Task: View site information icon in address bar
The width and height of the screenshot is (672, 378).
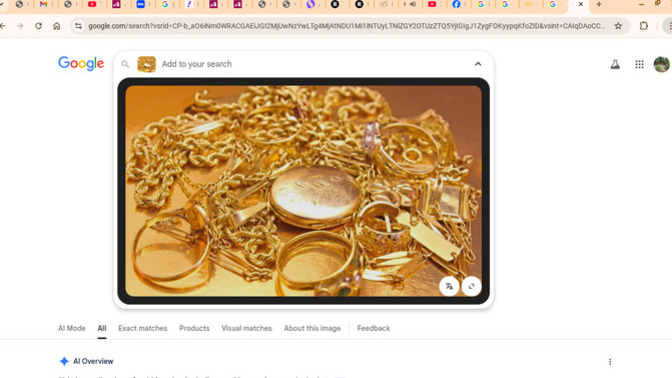Action: pos(78,26)
